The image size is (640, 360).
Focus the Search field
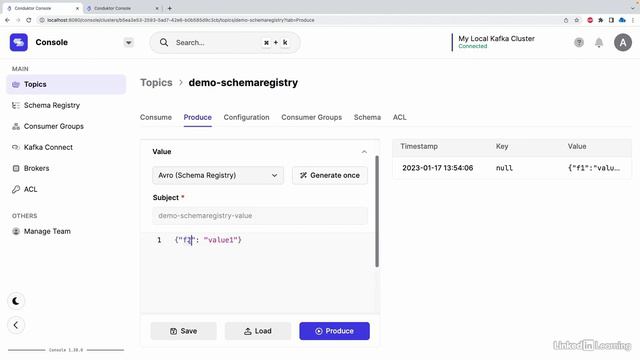[x=225, y=42]
